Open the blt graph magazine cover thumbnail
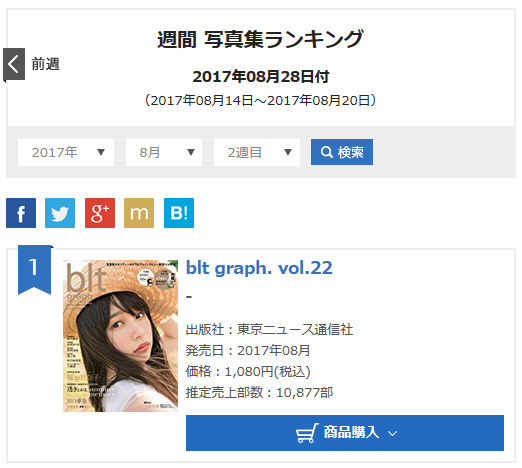522x468 pixels. coord(120,336)
